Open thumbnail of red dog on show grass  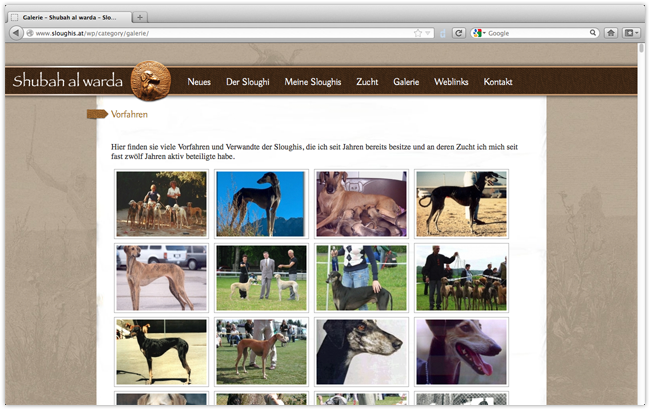261,352
